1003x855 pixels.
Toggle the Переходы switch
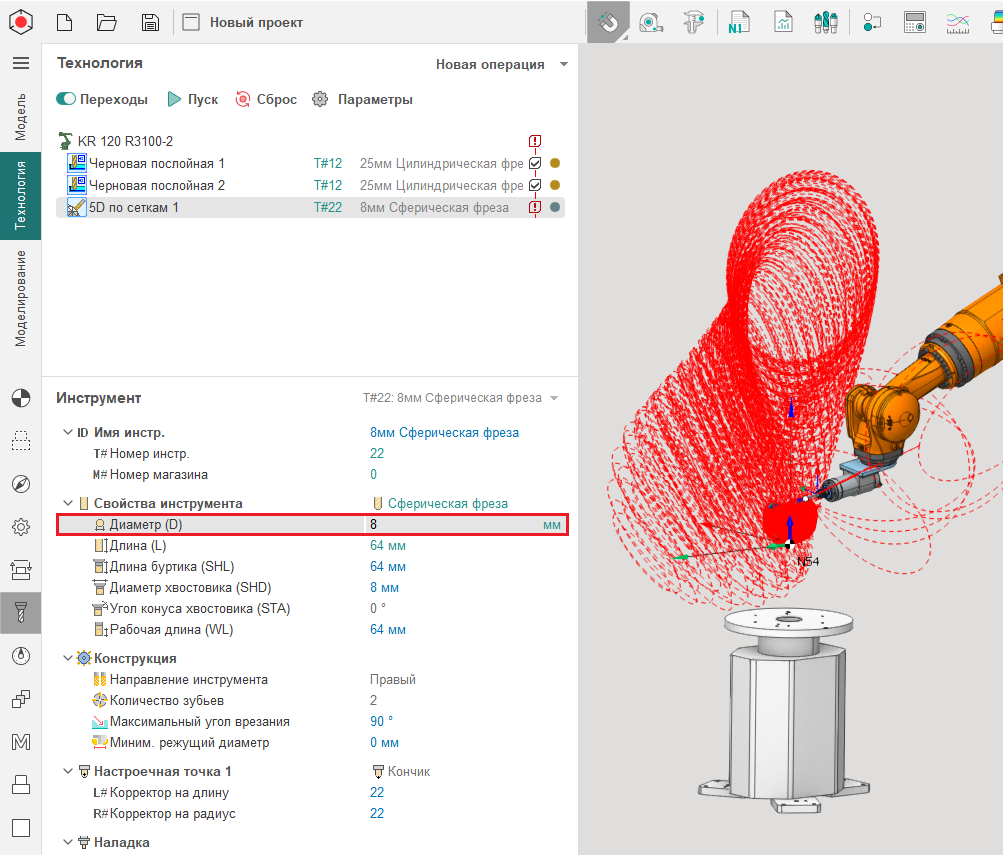tap(67, 99)
